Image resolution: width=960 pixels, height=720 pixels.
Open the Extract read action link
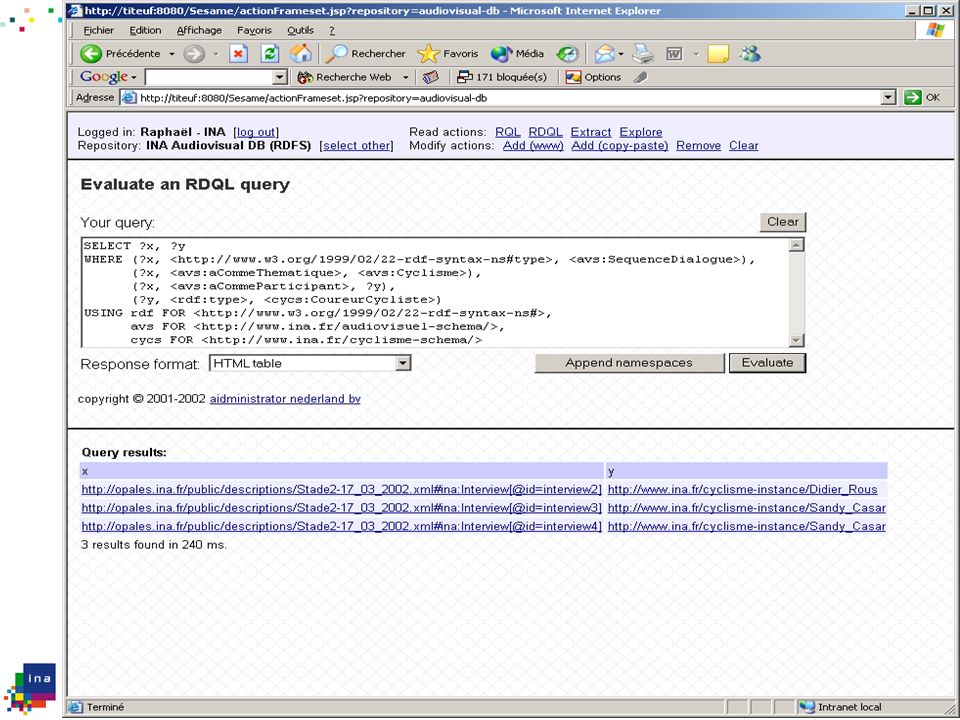pos(591,132)
